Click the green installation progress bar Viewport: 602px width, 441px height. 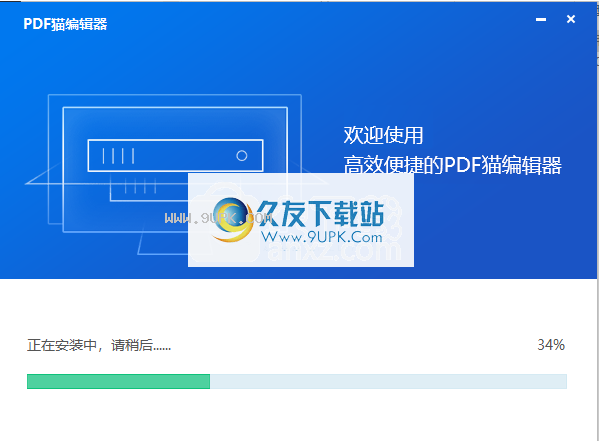296,381
